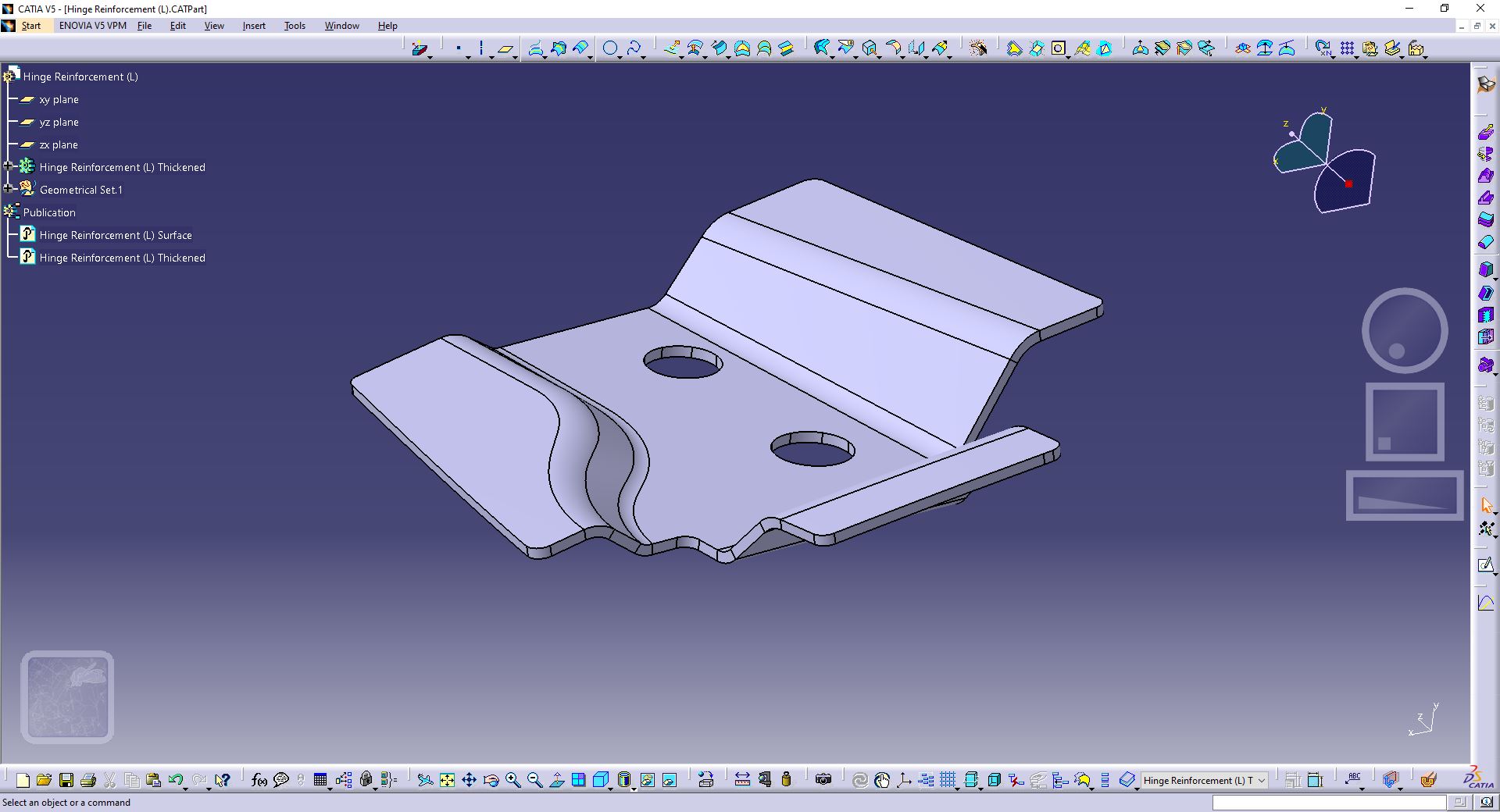Select Hinge Reinforcement (L) Surface publication
This screenshot has width=1500, height=812.
click(115, 235)
